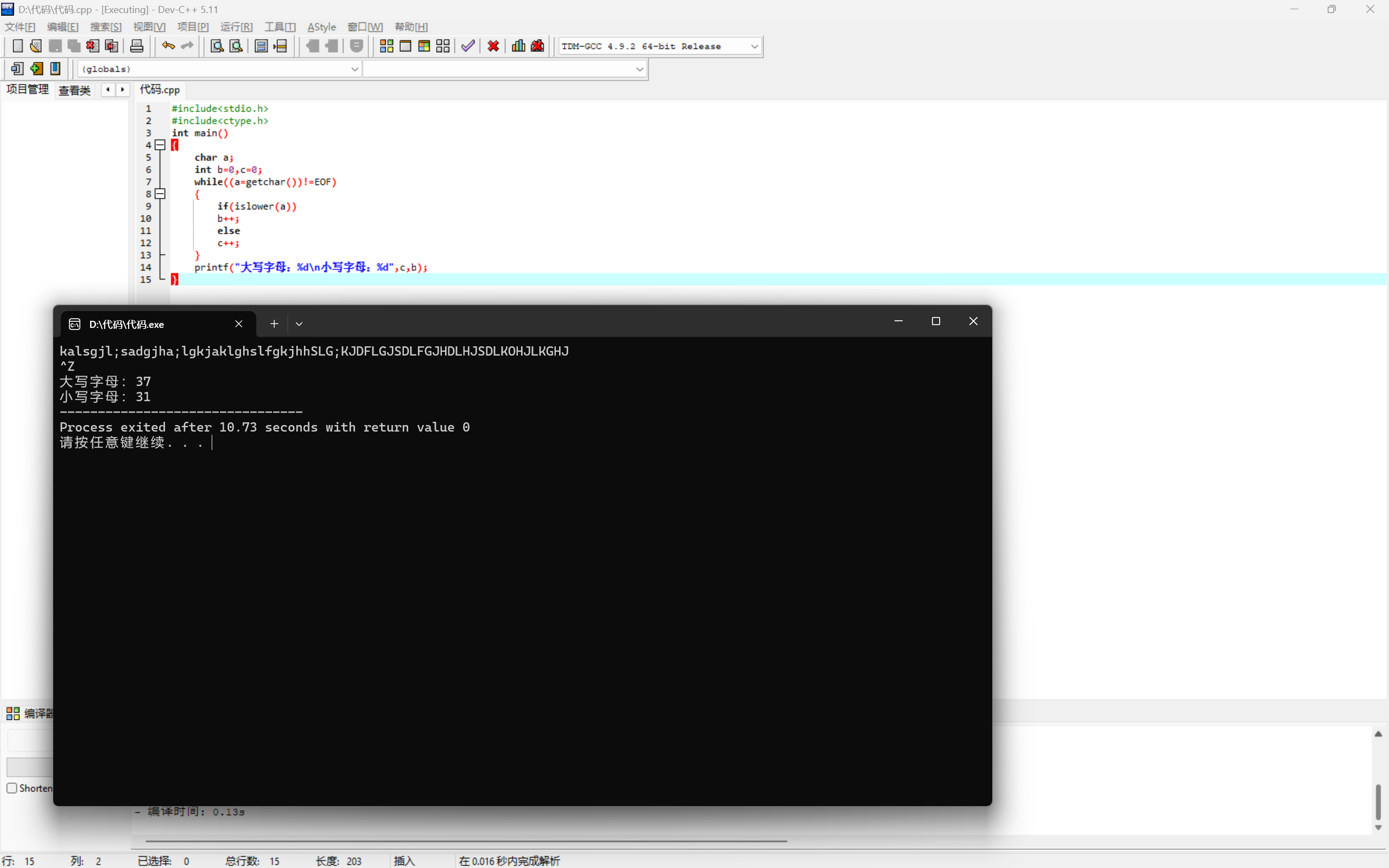Open the profiling bar-chart icon
Screen dimensions: 1389x868
pyautogui.click(x=518, y=46)
